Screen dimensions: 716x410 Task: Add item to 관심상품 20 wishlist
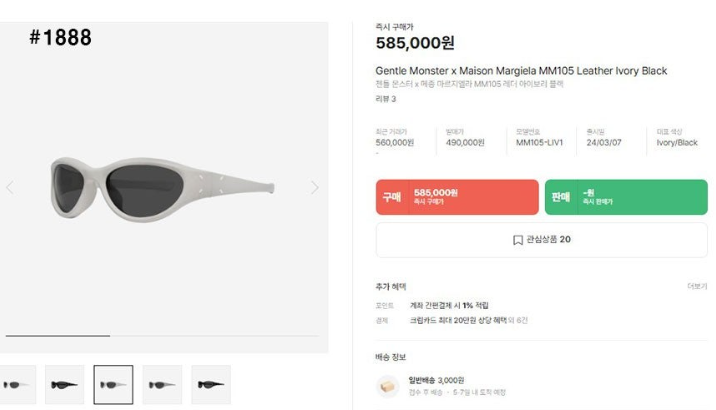[x=542, y=240]
